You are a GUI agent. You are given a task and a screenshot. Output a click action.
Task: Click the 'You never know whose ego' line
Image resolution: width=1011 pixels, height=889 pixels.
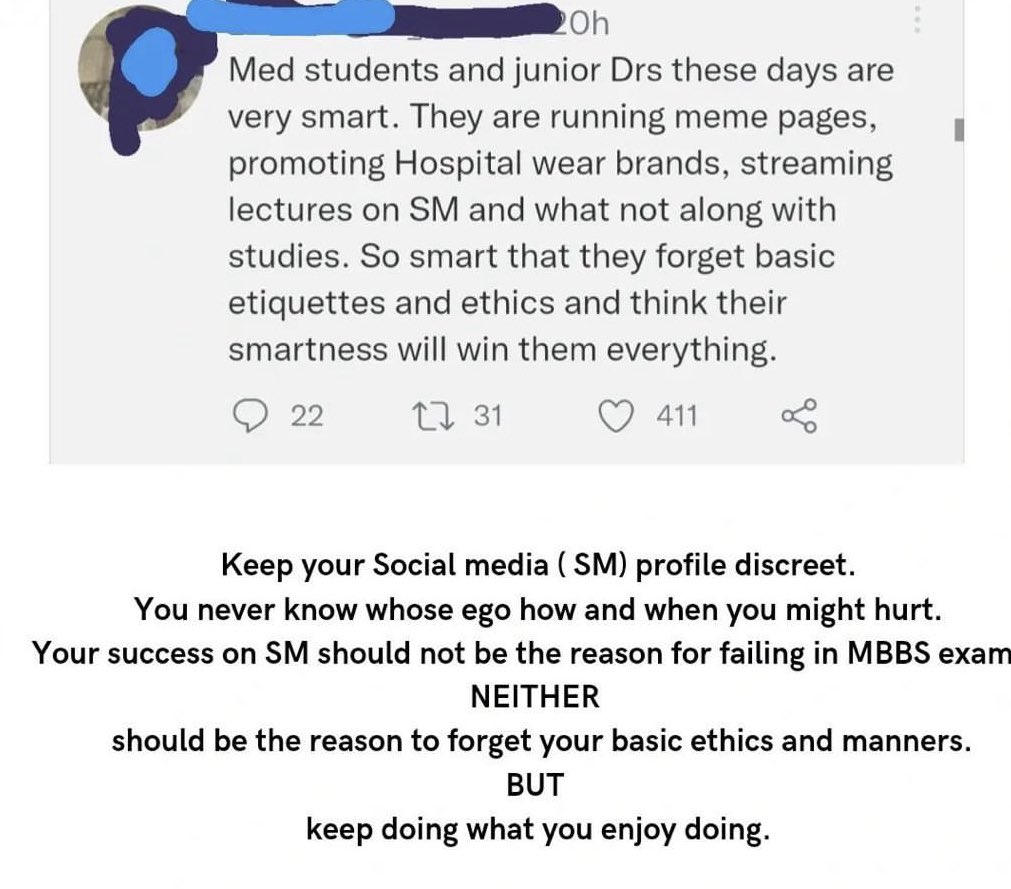[x=538, y=610]
